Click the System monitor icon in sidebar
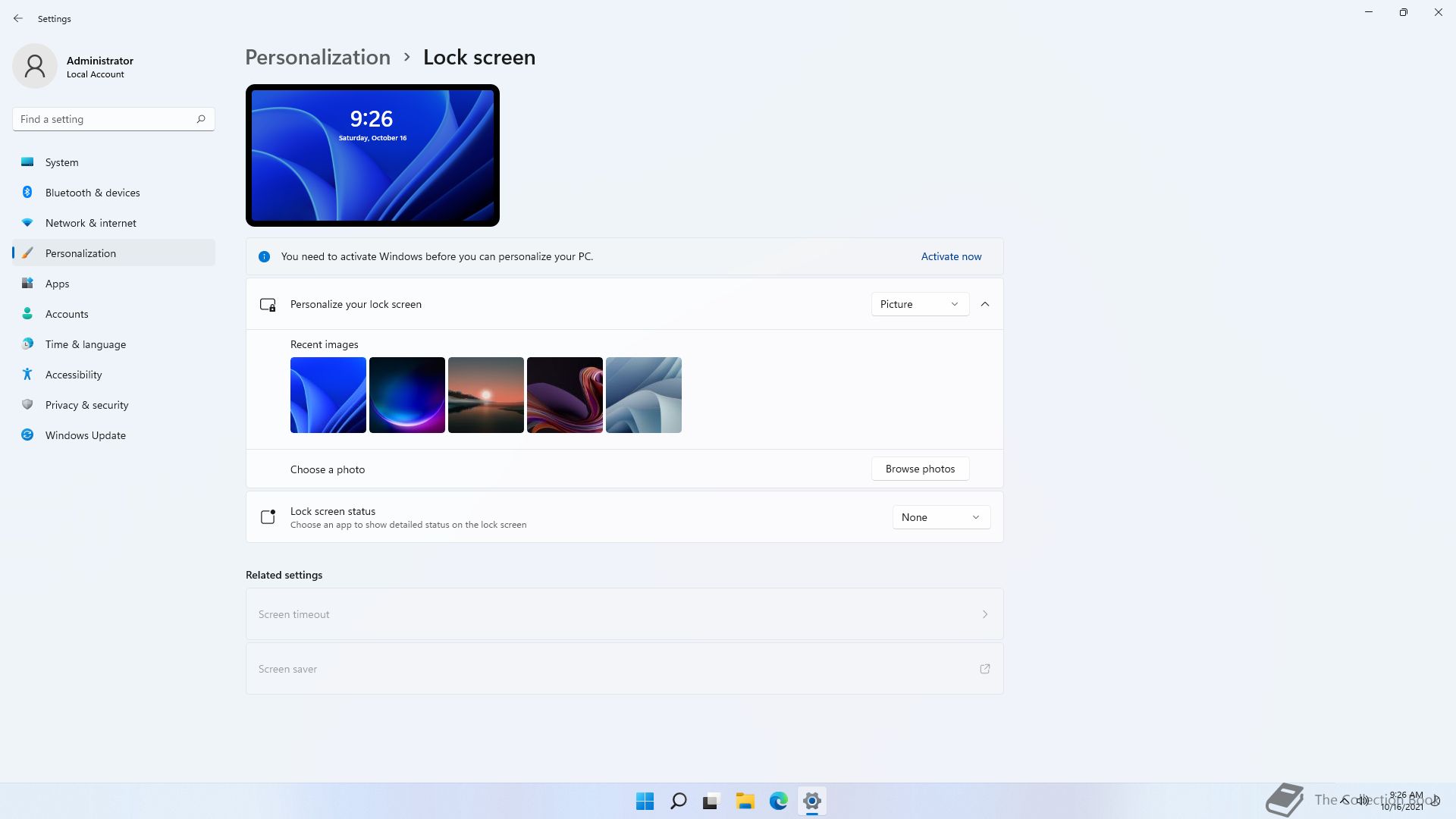Screen dimensions: 1456x819 27,162
